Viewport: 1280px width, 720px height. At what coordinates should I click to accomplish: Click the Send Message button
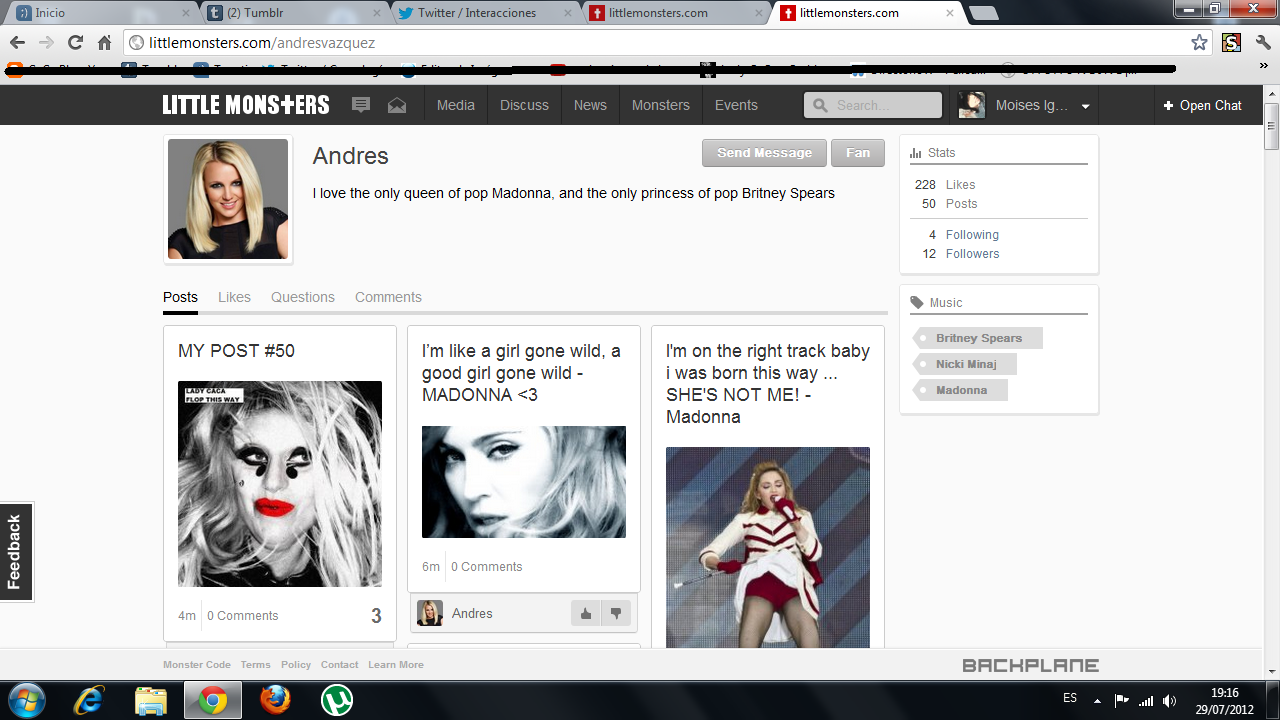click(x=764, y=153)
